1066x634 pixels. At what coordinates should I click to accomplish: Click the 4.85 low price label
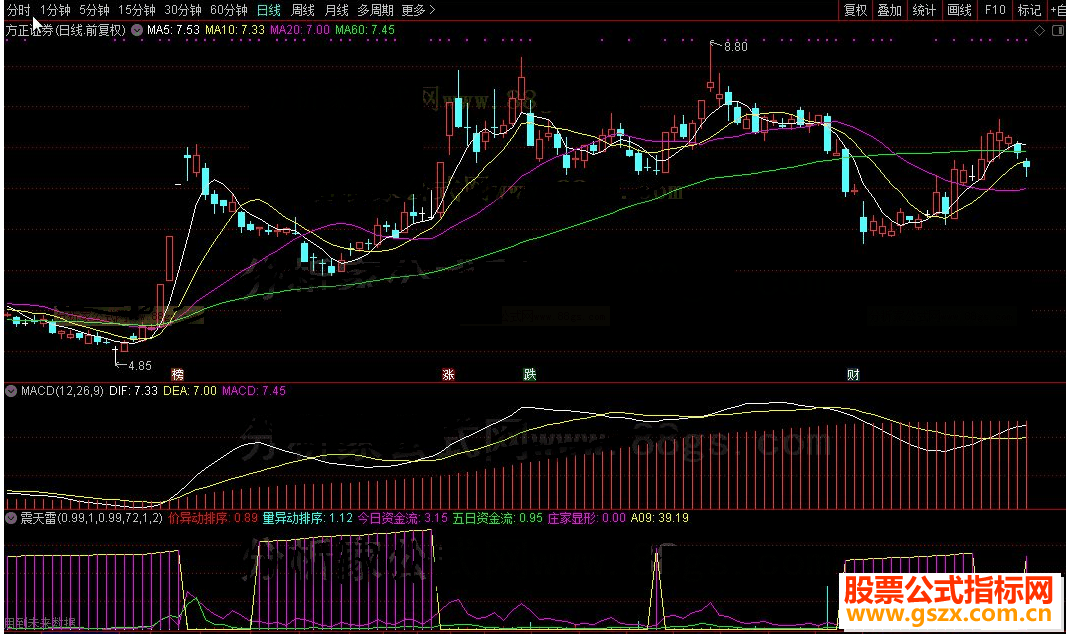(x=139, y=366)
